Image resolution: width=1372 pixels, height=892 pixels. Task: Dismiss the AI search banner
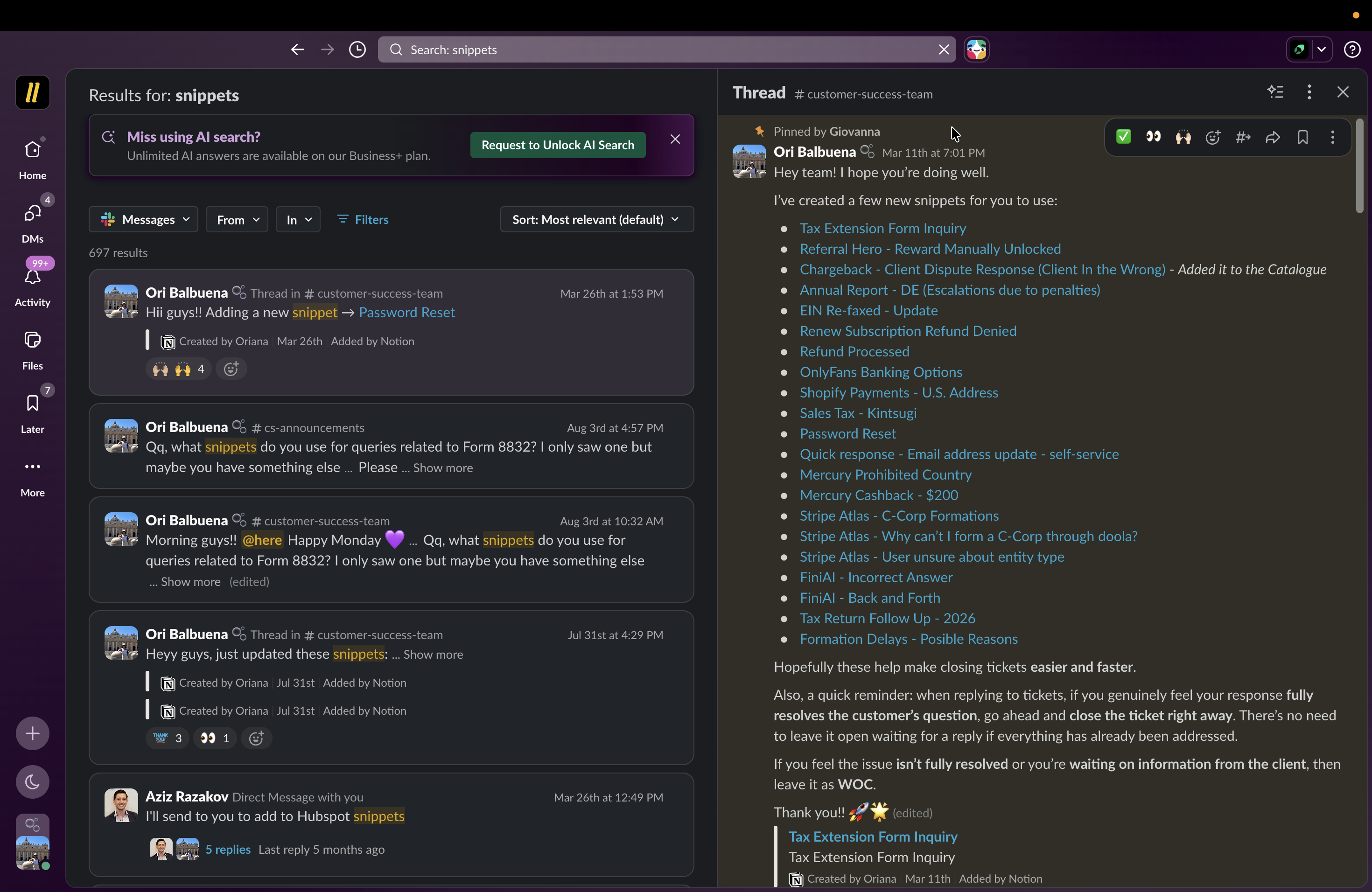click(675, 139)
